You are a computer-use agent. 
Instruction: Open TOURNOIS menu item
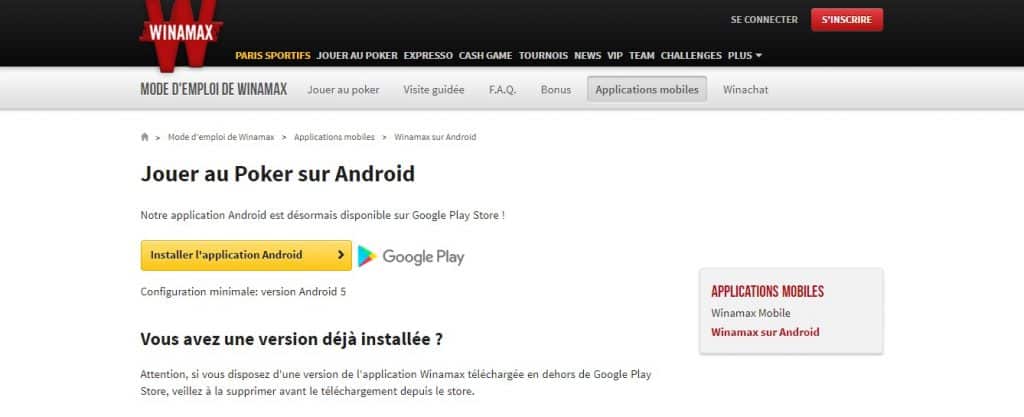pyautogui.click(x=543, y=55)
